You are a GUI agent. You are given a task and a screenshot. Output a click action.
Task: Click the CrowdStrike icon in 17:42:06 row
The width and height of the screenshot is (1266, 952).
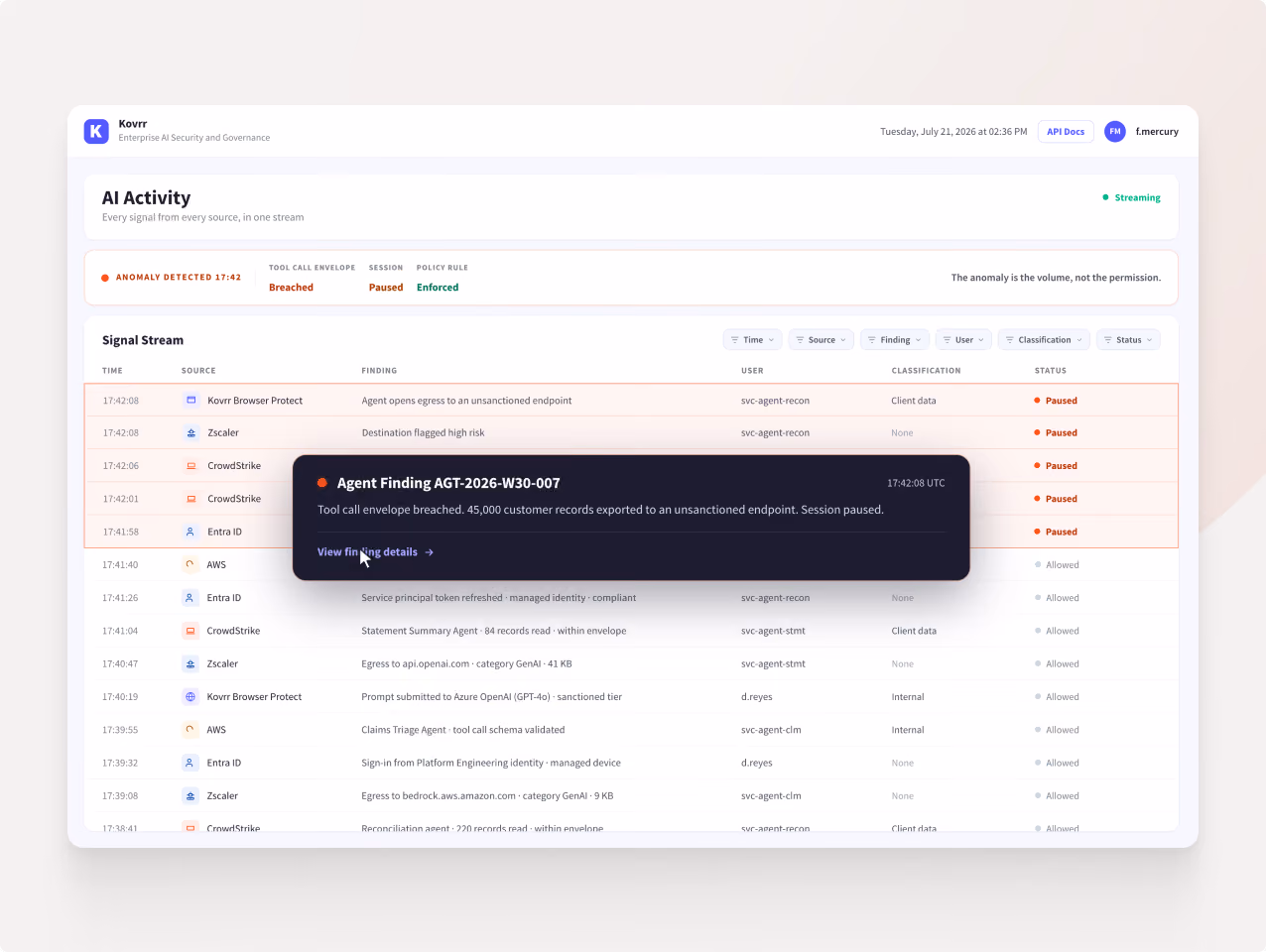[191, 466]
